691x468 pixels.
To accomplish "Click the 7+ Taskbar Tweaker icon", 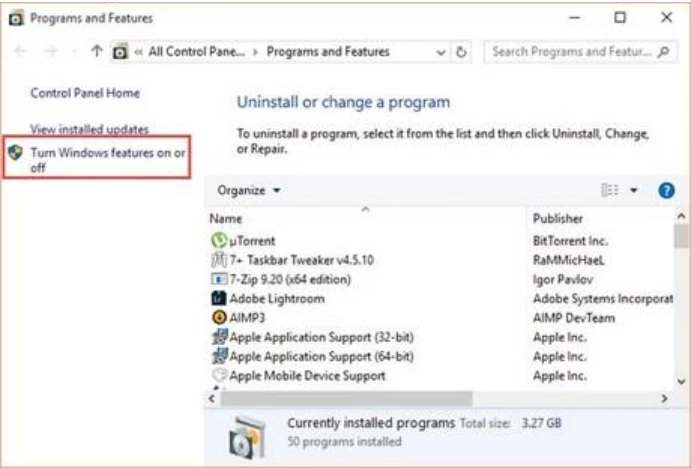I will coord(219,260).
